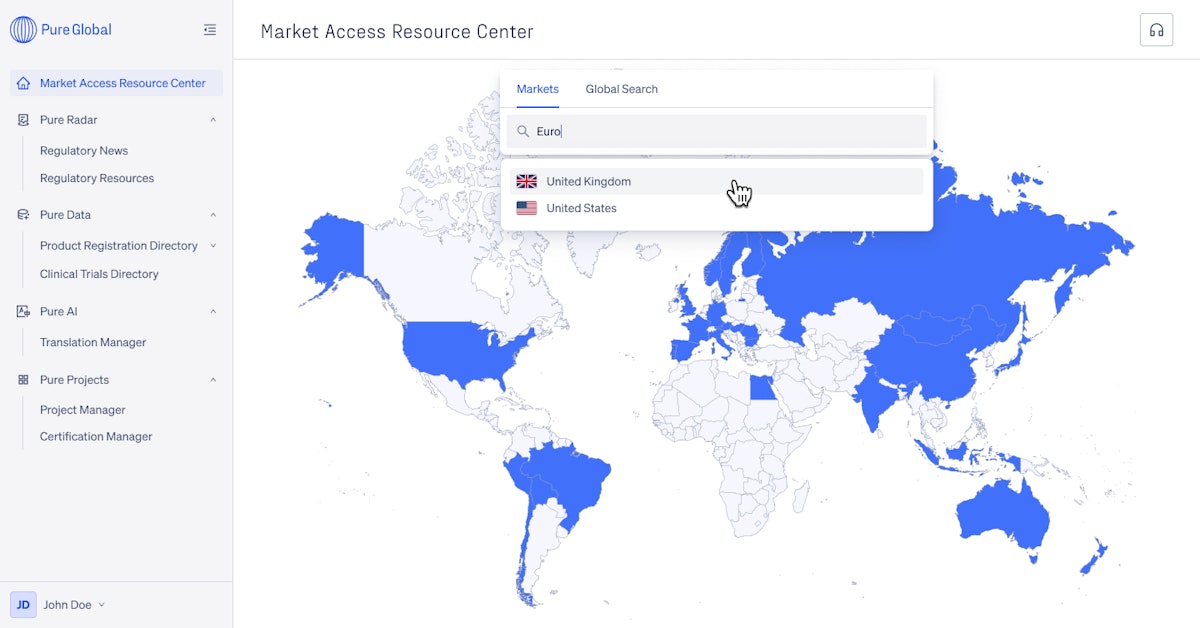Expand the Product Registration Directory chevron
This screenshot has width=1200, height=628.
(x=213, y=245)
